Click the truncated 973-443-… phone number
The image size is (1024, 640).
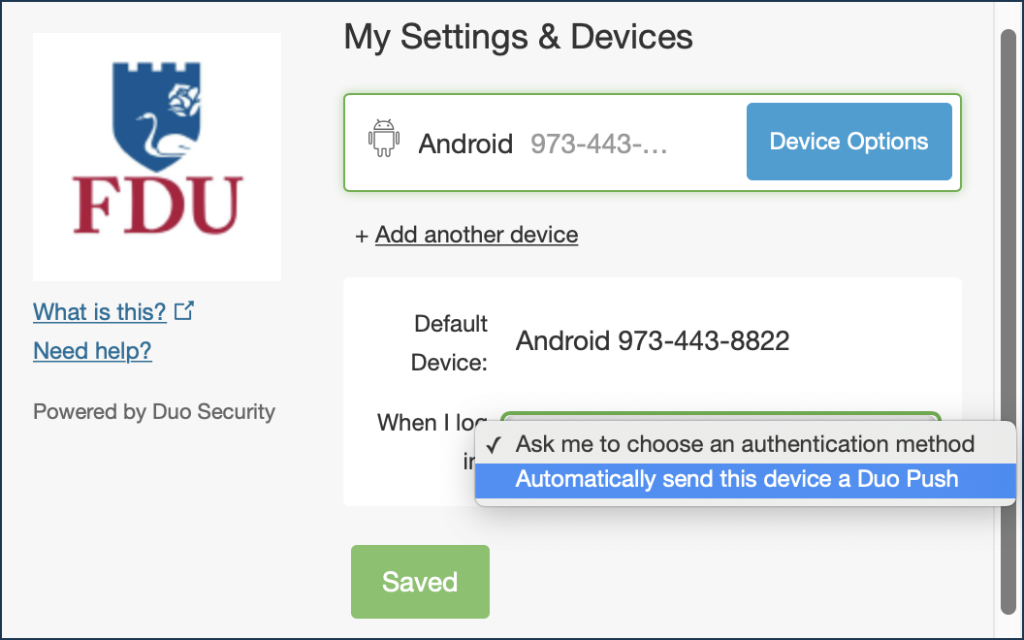click(598, 144)
